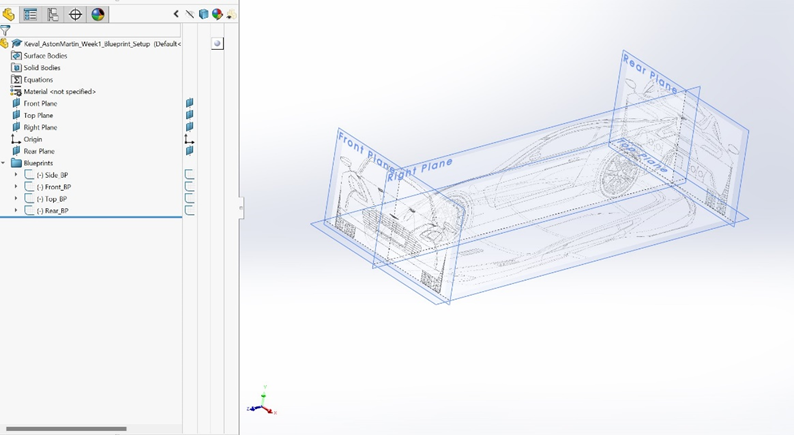Toggle Top_BP sketch visibility in display pane
Image resolution: width=794 pixels, height=435 pixels.
[189, 198]
